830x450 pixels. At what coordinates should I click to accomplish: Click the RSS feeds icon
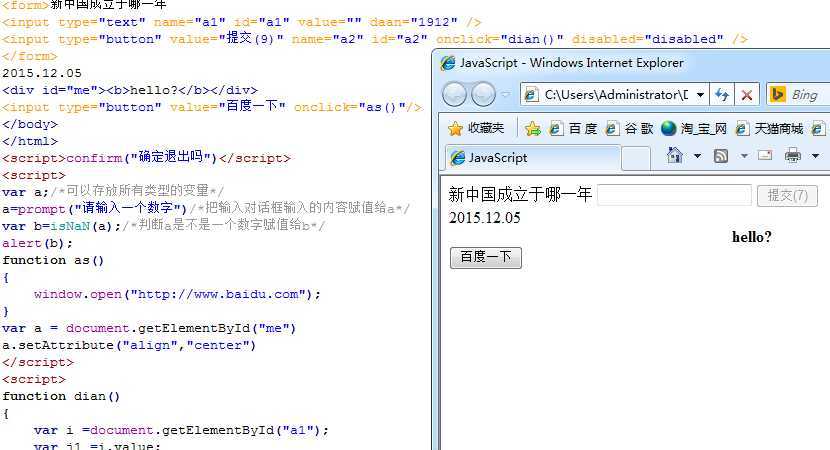[x=721, y=156]
